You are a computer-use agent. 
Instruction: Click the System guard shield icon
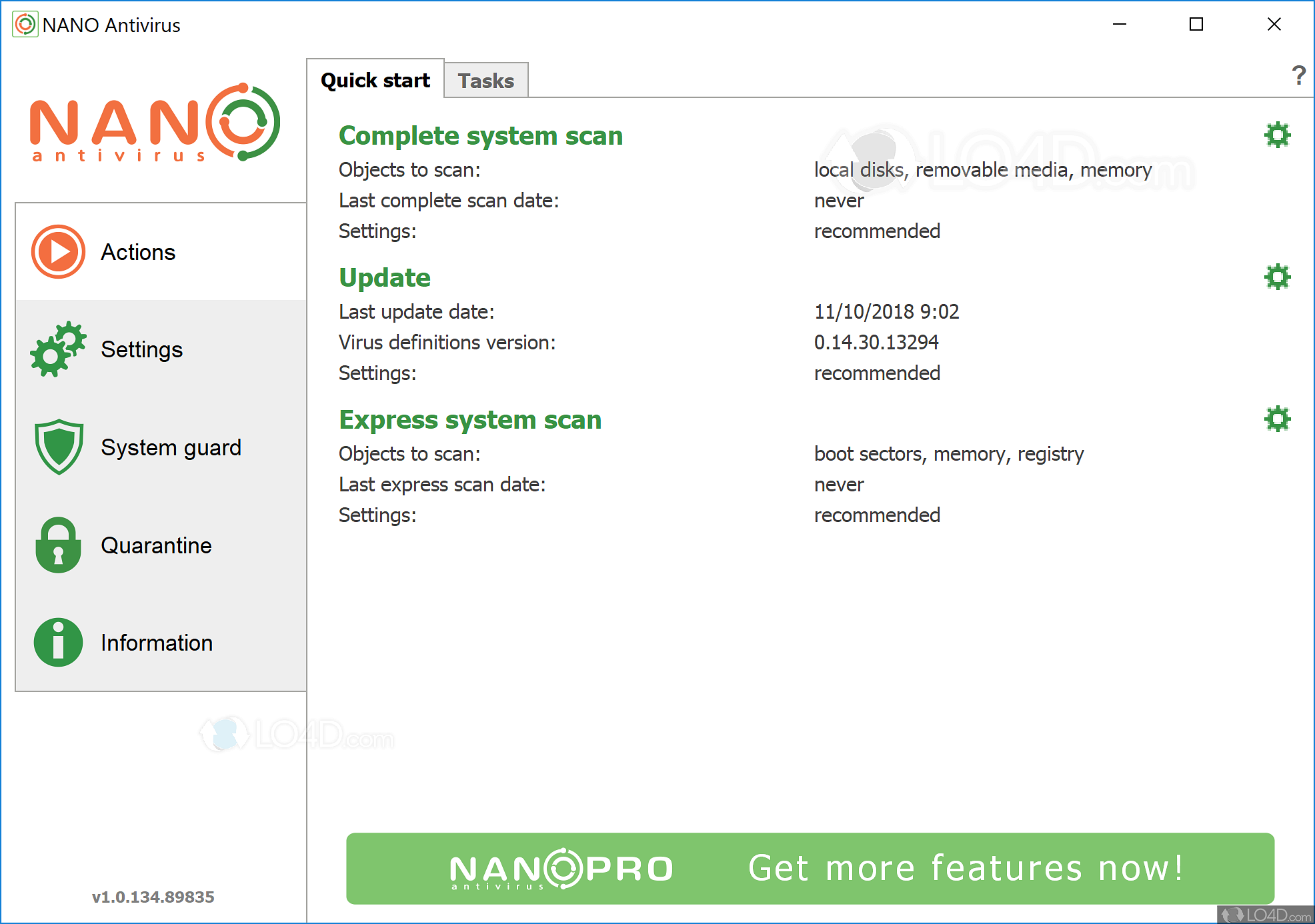coord(59,447)
